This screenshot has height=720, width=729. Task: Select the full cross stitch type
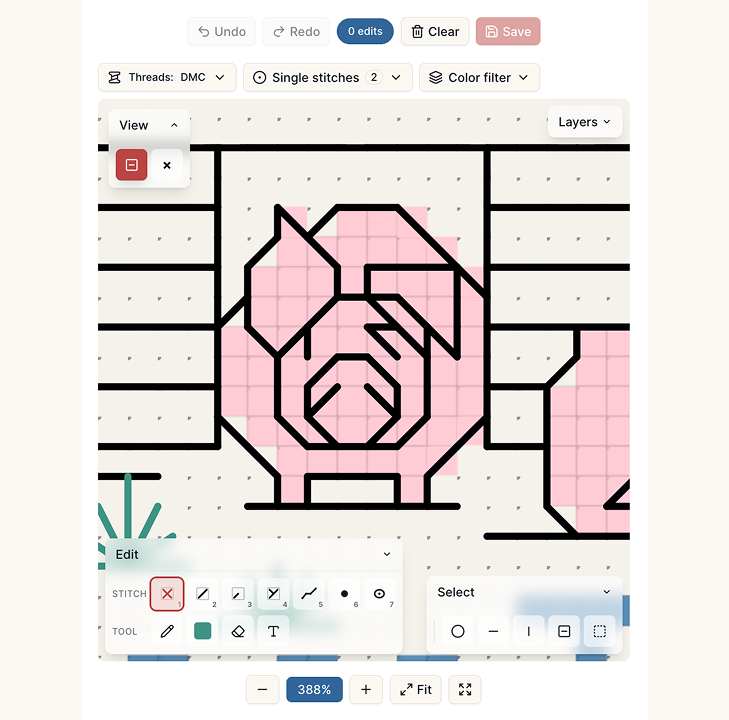click(x=167, y=594)
